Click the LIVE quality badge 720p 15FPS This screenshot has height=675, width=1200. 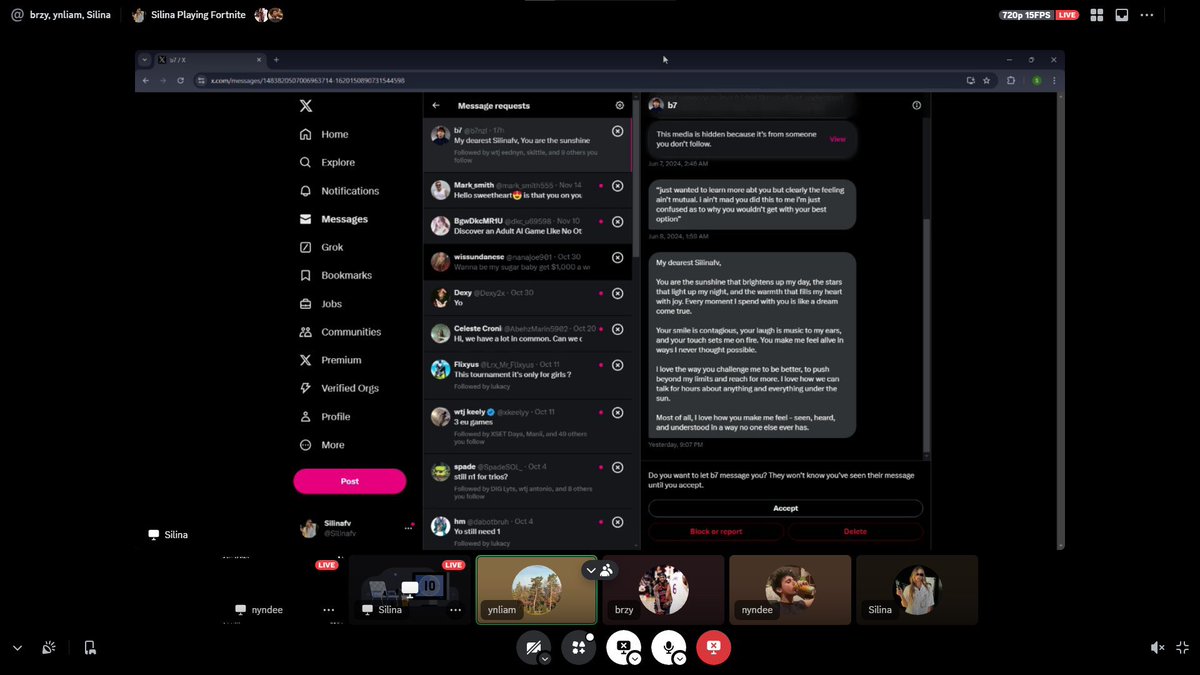pyautogui.click(x=1039, y=15)
